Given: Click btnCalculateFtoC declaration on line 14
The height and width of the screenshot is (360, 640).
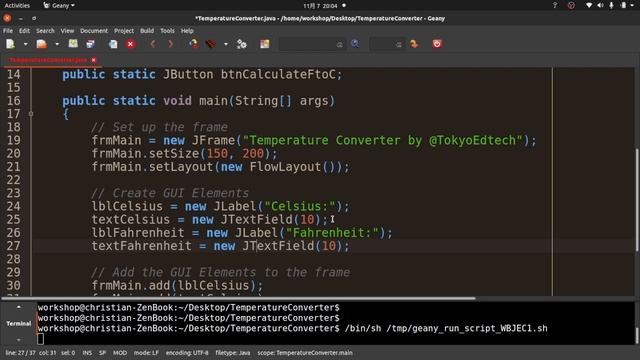Looking at the screenshot, I should point(278,74).
